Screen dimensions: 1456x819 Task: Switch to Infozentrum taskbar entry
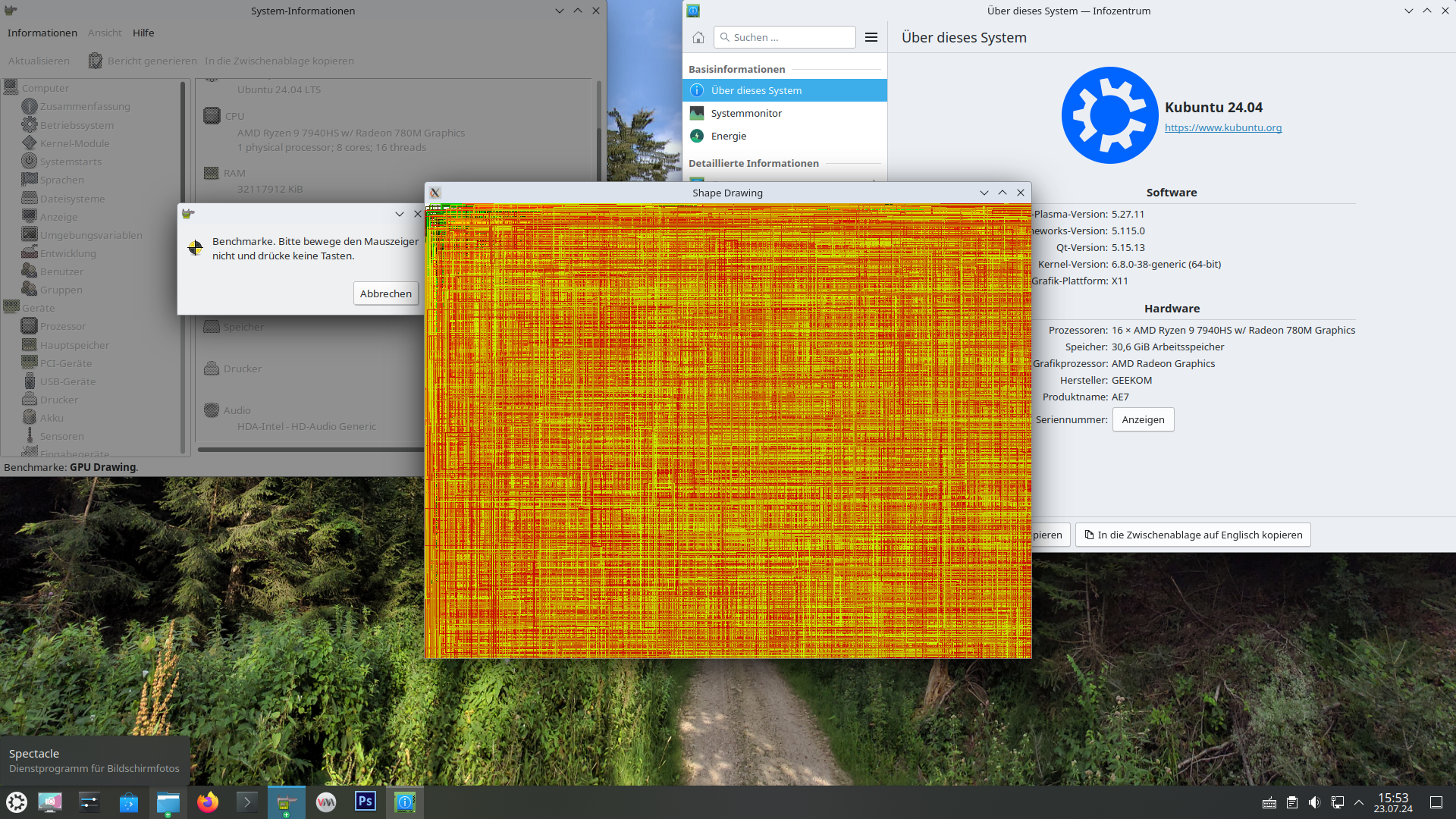click(405, 802)
